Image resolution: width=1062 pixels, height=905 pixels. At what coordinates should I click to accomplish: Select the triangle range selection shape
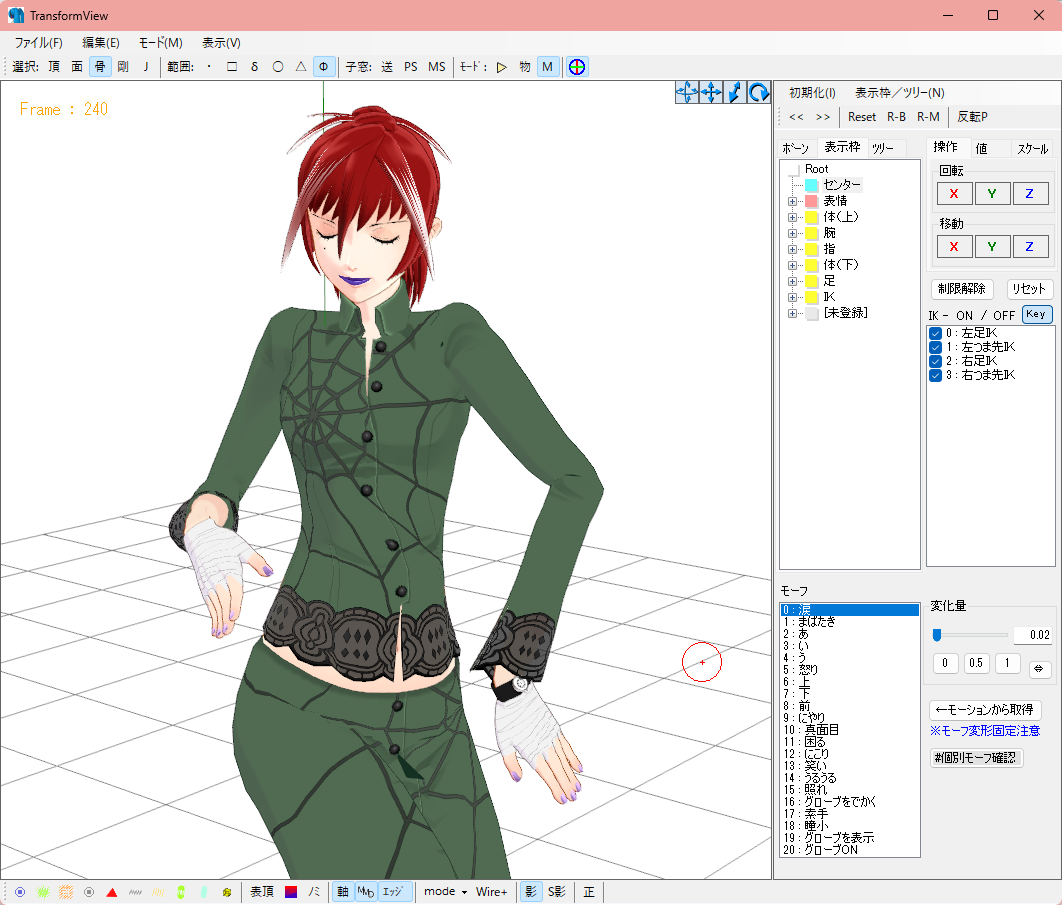pos(300,67)
